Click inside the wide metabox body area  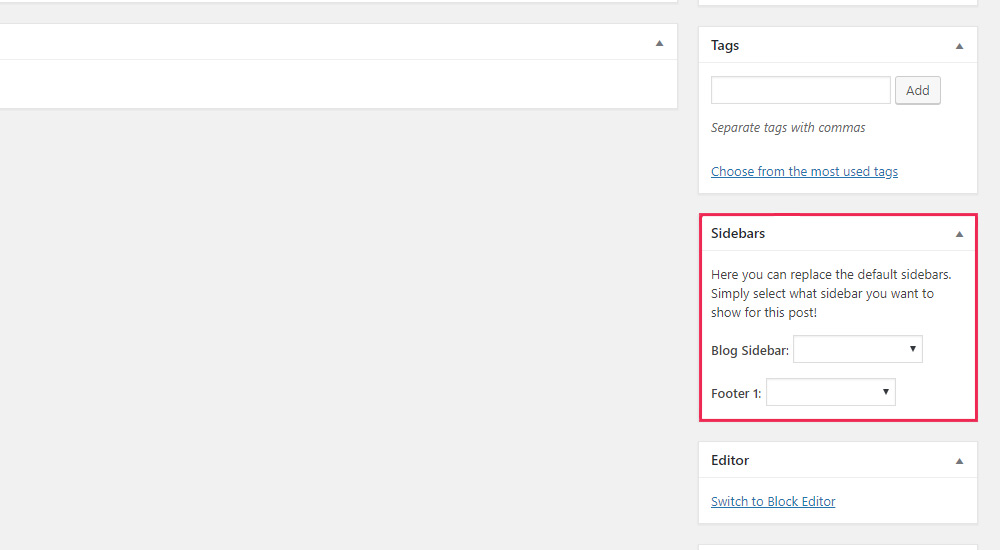pos(338,84)
